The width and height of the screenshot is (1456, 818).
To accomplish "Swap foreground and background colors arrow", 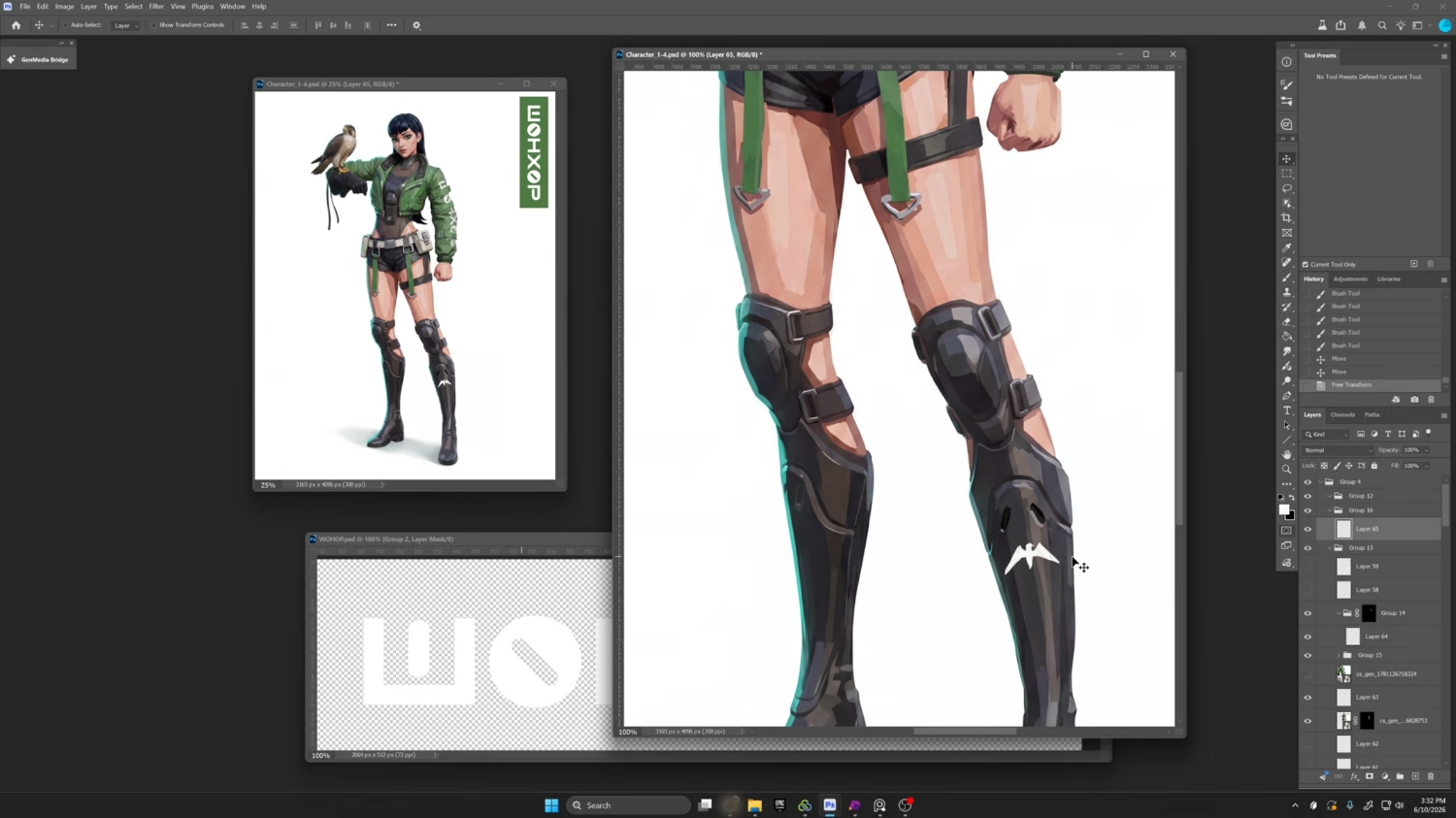I will 1292,498.
